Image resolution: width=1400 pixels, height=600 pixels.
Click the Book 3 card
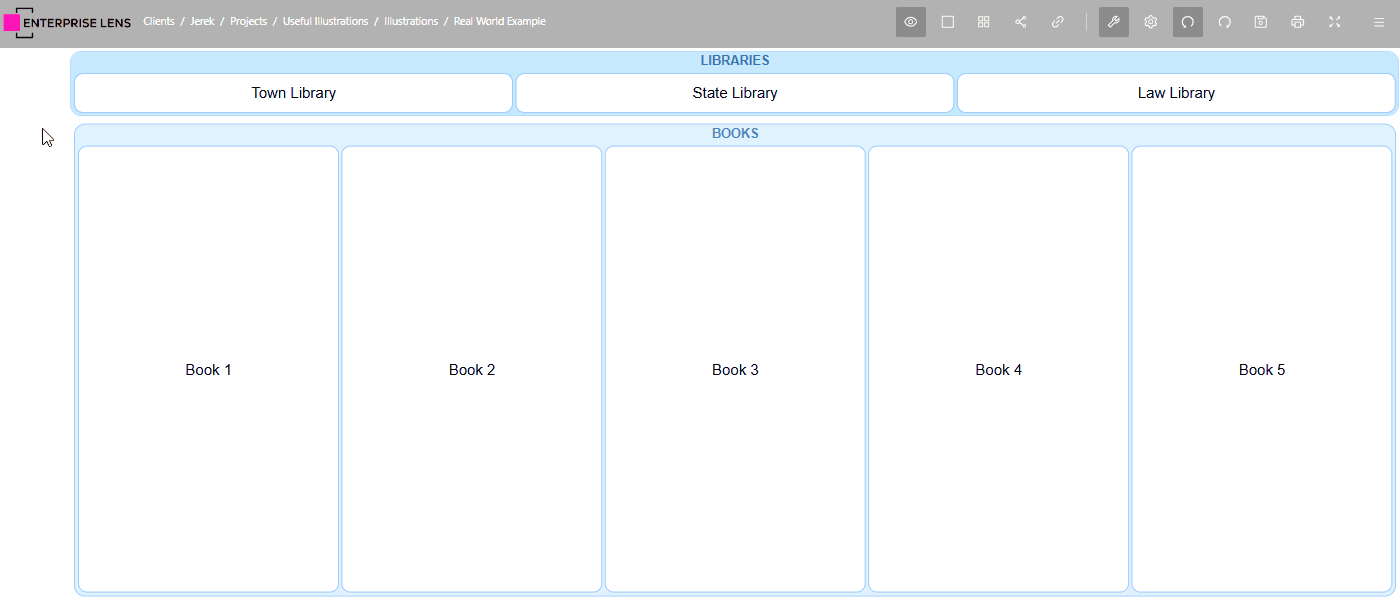click(x=735, y=370)
